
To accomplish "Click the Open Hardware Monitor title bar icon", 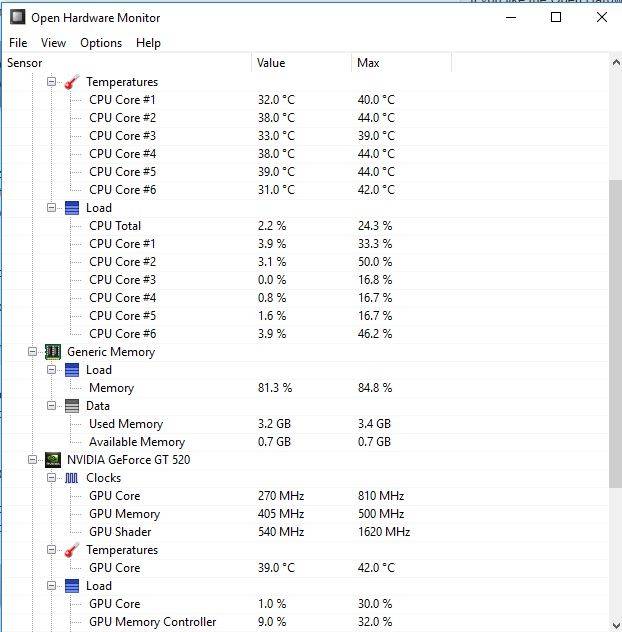I will click(18, 17).
